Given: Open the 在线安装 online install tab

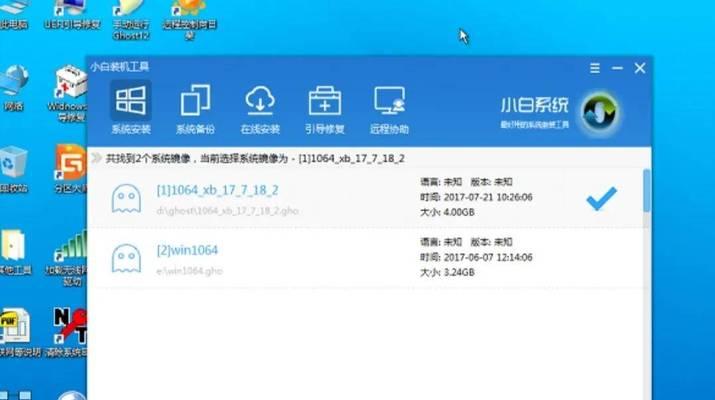Looking at the screenshot, I should pyautogui.click(x=260, y=109).
